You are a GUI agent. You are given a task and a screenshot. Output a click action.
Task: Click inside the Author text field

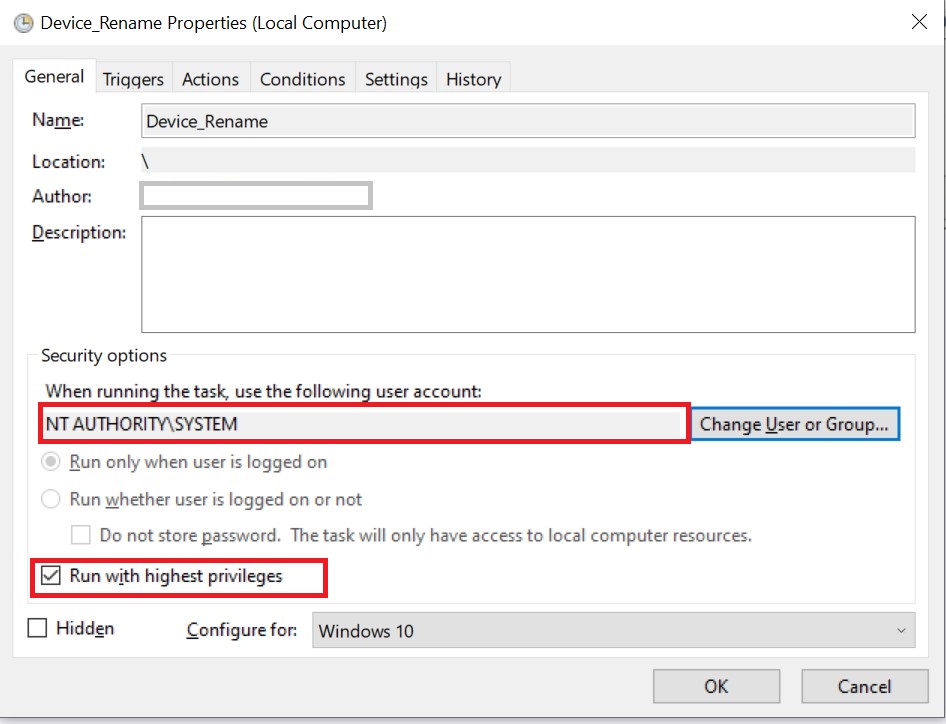pyautogui.click(x=255, y=195)
